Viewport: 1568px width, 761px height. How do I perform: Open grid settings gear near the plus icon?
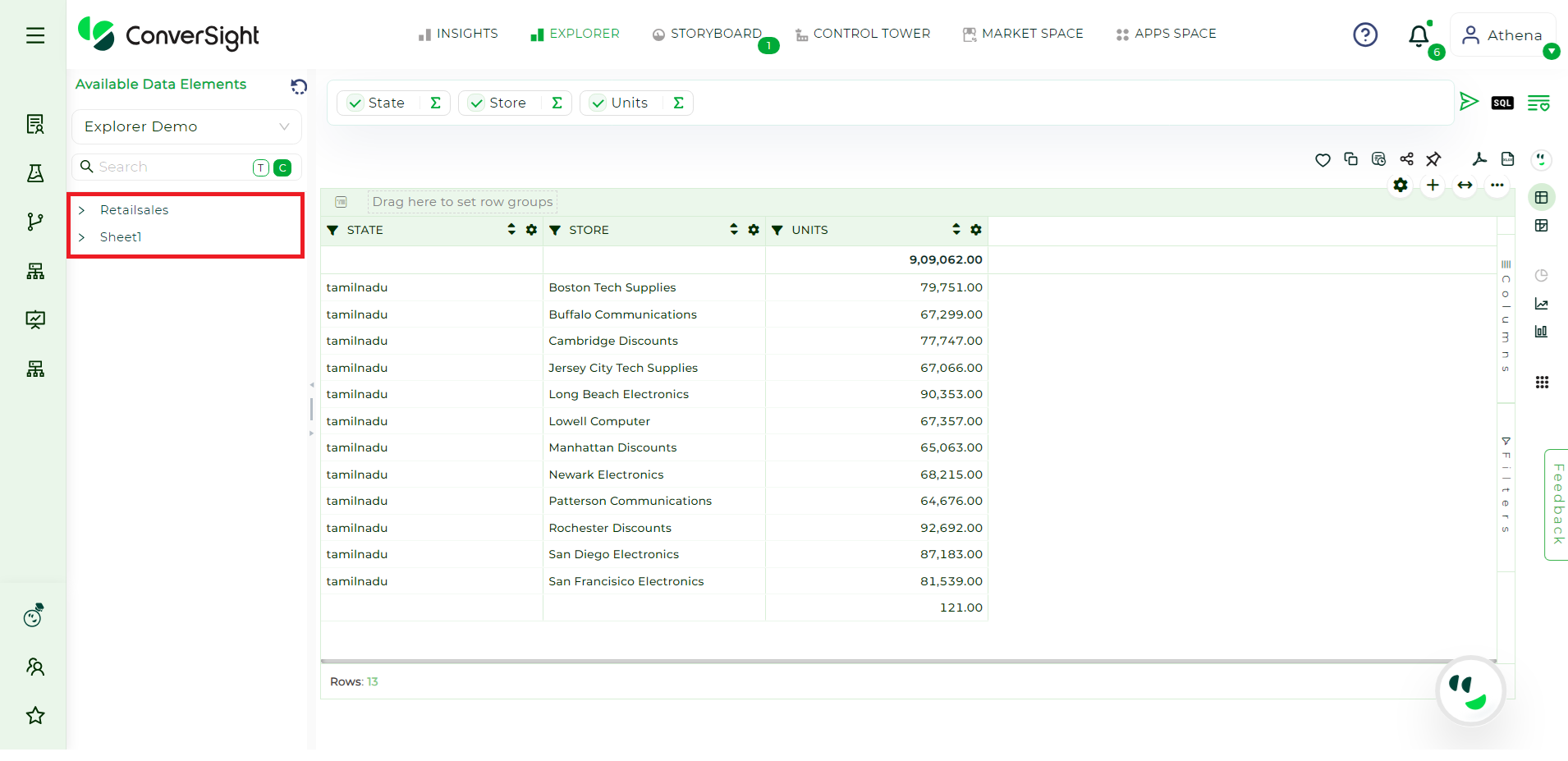(1401, 186)
